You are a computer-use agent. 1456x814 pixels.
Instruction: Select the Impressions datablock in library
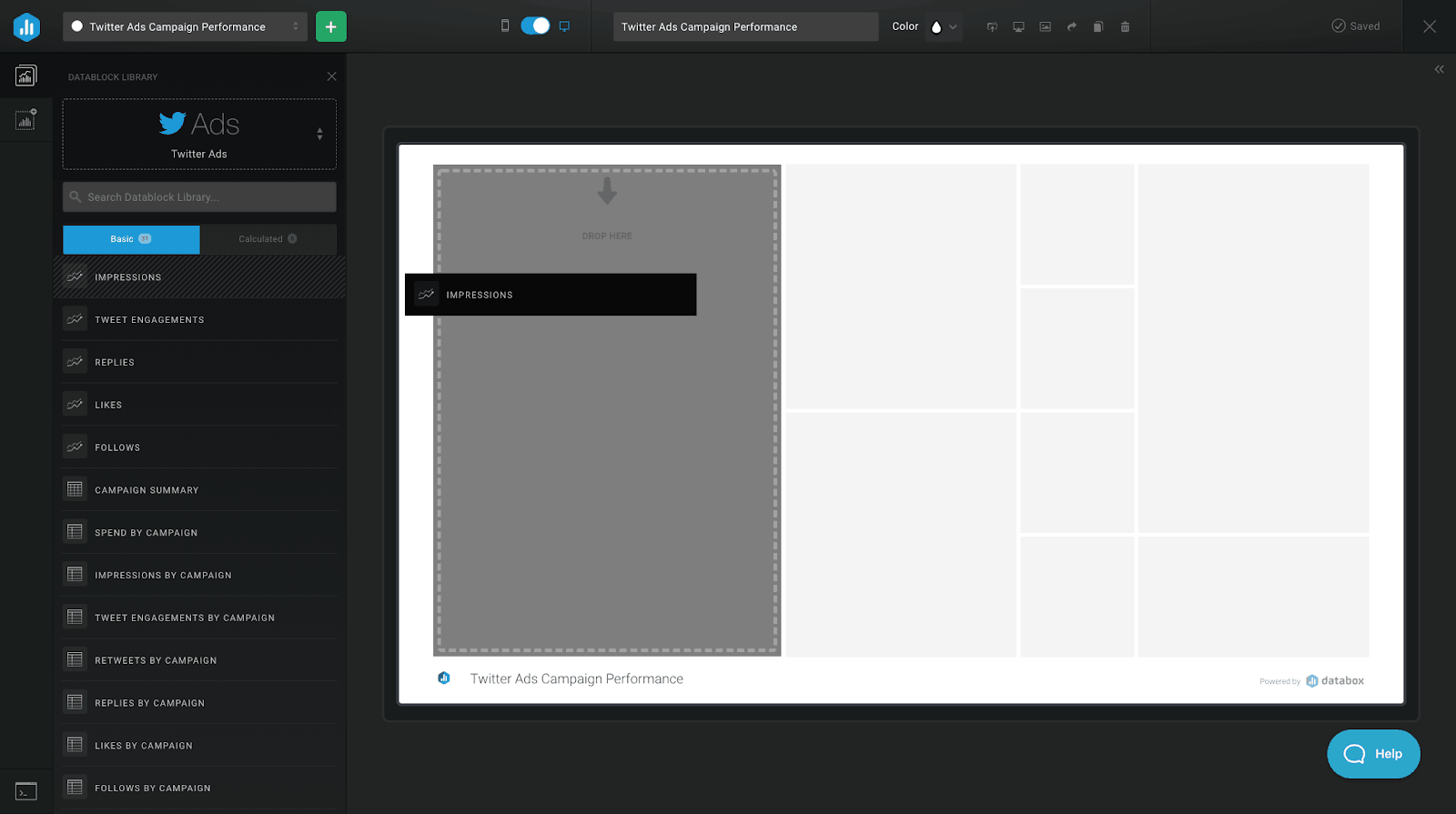pyautogui.click(x=199, y=277)
